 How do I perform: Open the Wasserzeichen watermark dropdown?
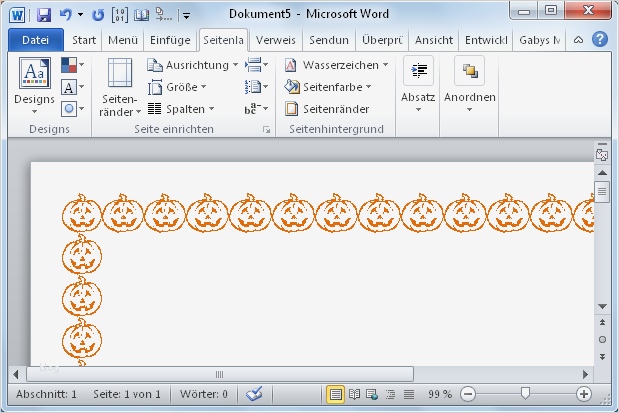pos(336,65)
